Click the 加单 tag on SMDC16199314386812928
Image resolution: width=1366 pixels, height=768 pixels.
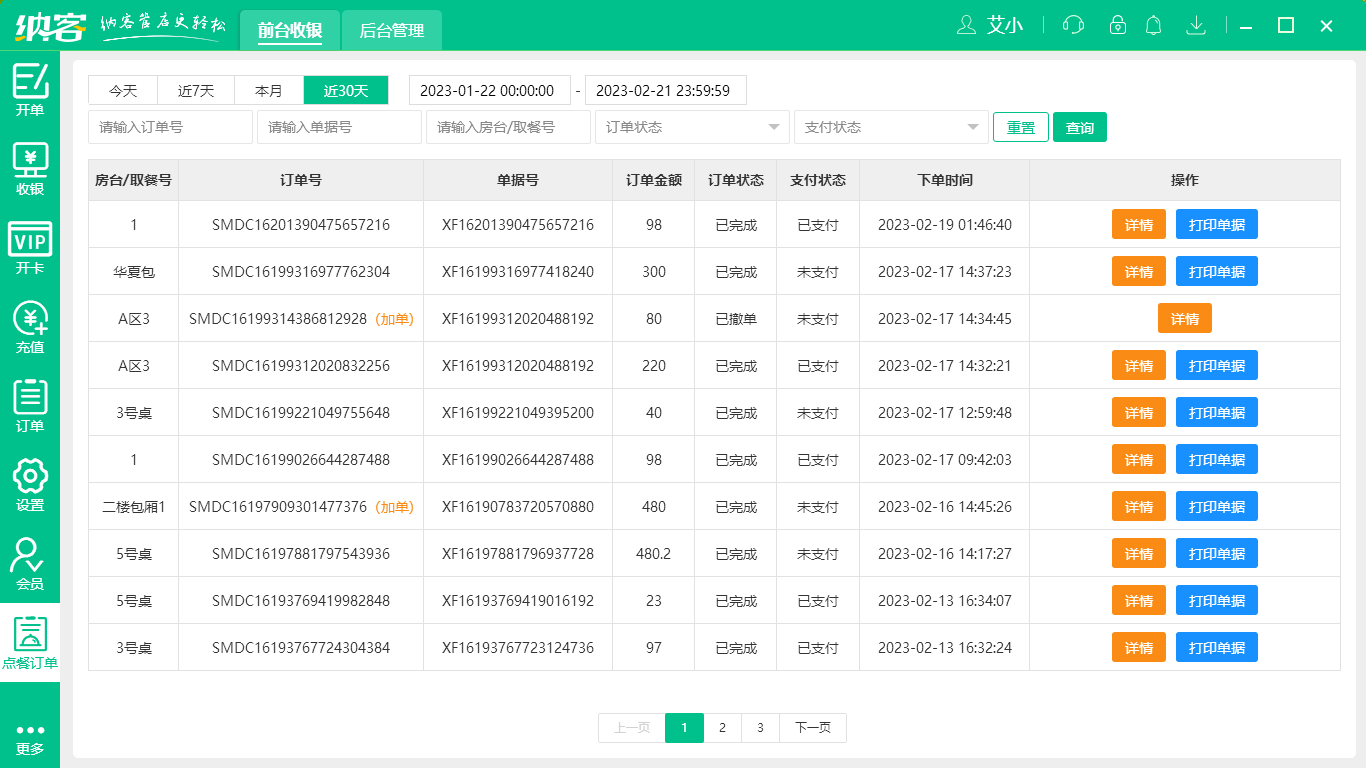coord(394,319)
